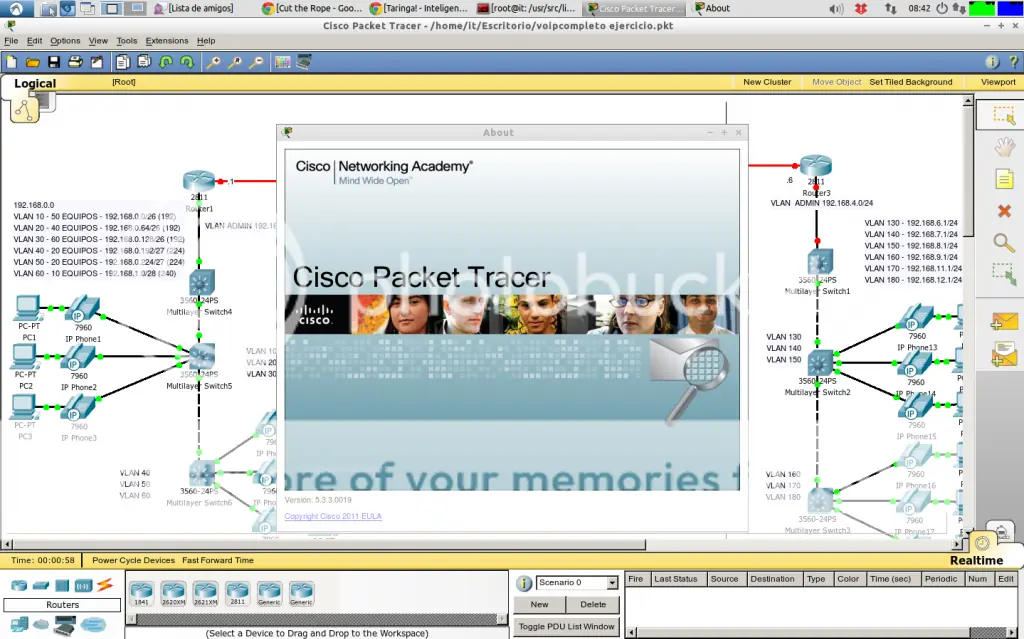This screenshot has height=639, width=1024.
Task: Choose the Place Note tool
Action: [x=1004, y=178]
